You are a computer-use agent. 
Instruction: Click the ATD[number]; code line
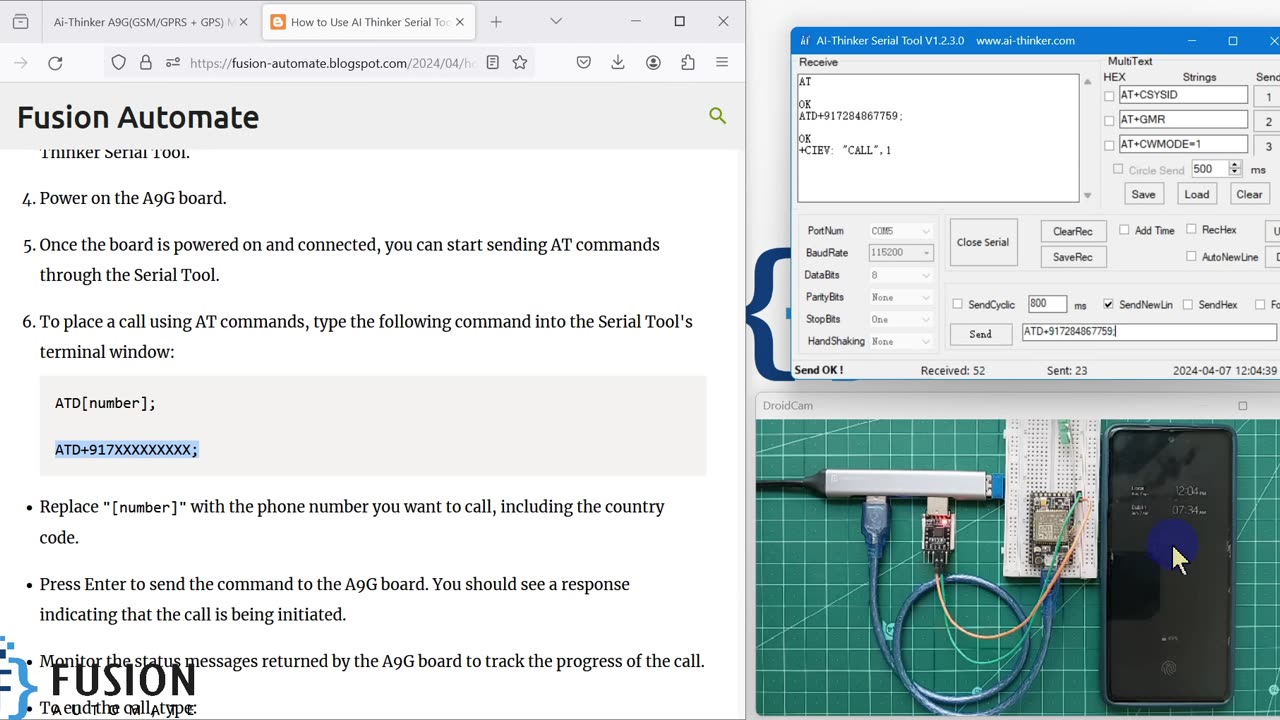point(105,403)
